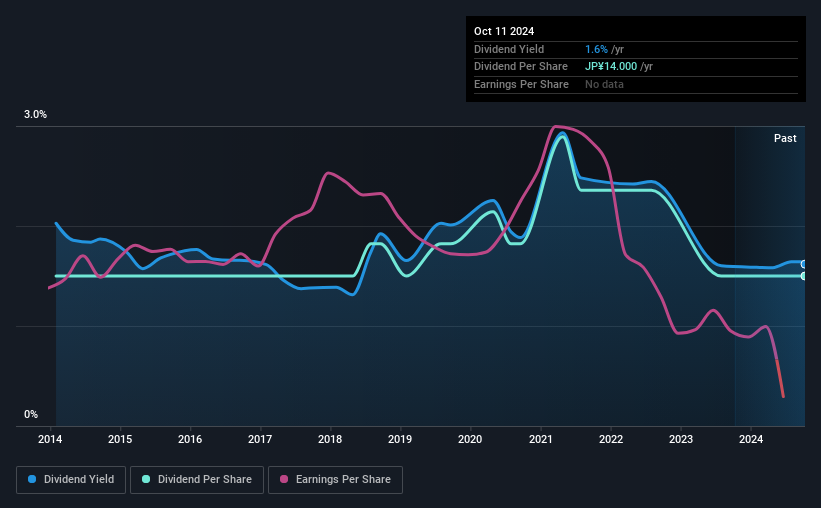The height and width of the screenshot is (508, 821).
Task: Click the No data earnings value
Action: (x=604, y=84)
